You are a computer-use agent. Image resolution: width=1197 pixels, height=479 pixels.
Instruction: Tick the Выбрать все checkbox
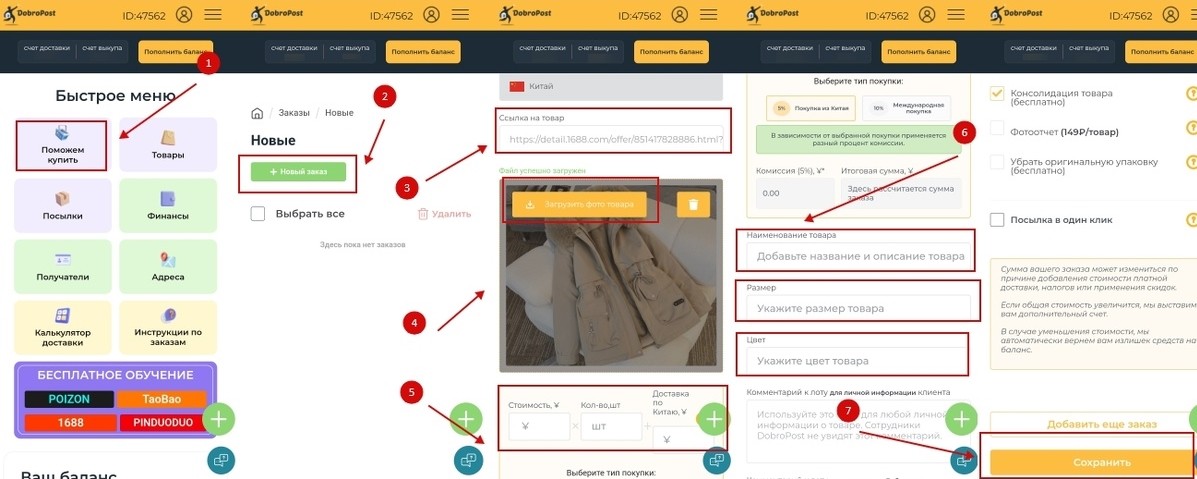[258, 214]
